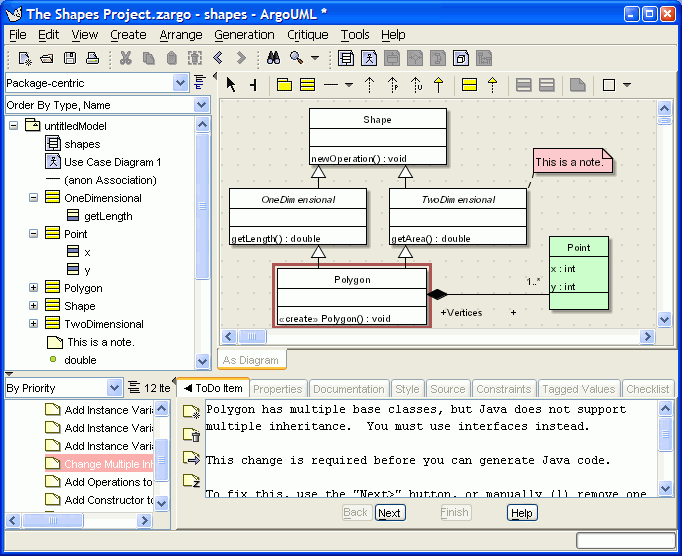Click the Resolve To Do item icon
Image resolution: width=682 pixels, height=556 pixels.
coord(191,435)
